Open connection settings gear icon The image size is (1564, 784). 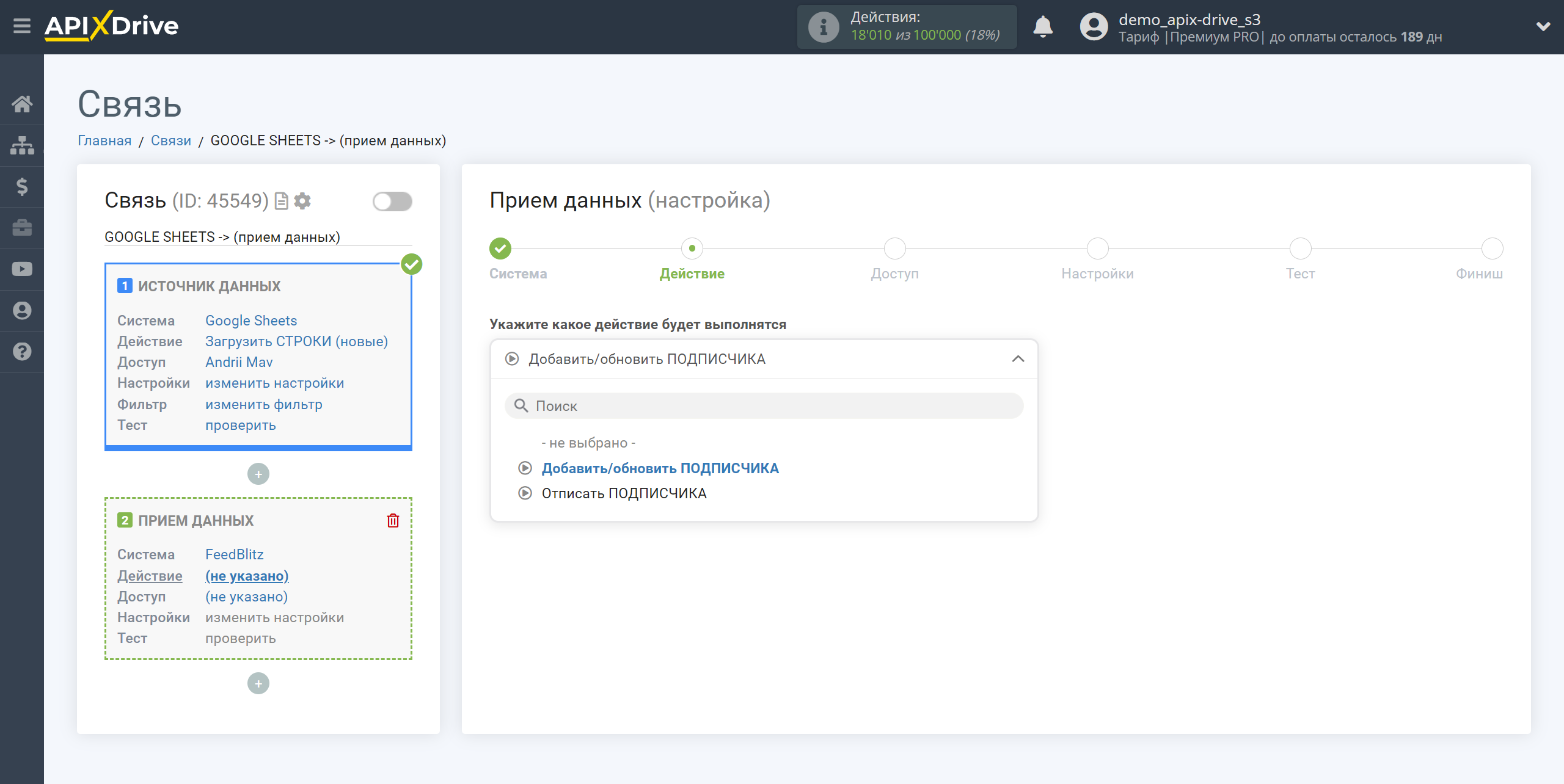coord(302,201)
